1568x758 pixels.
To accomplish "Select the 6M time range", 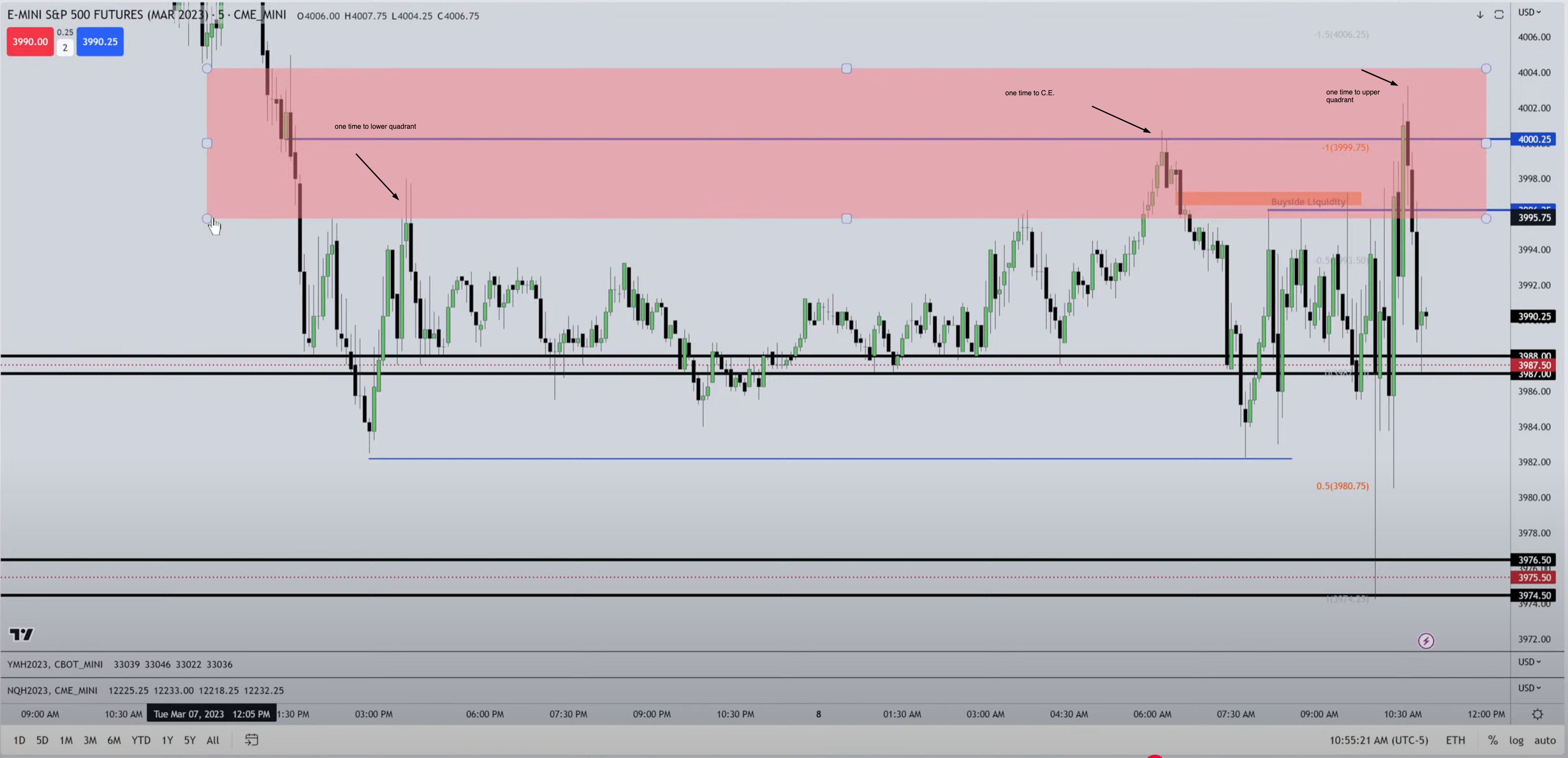I will pos(114,740).
